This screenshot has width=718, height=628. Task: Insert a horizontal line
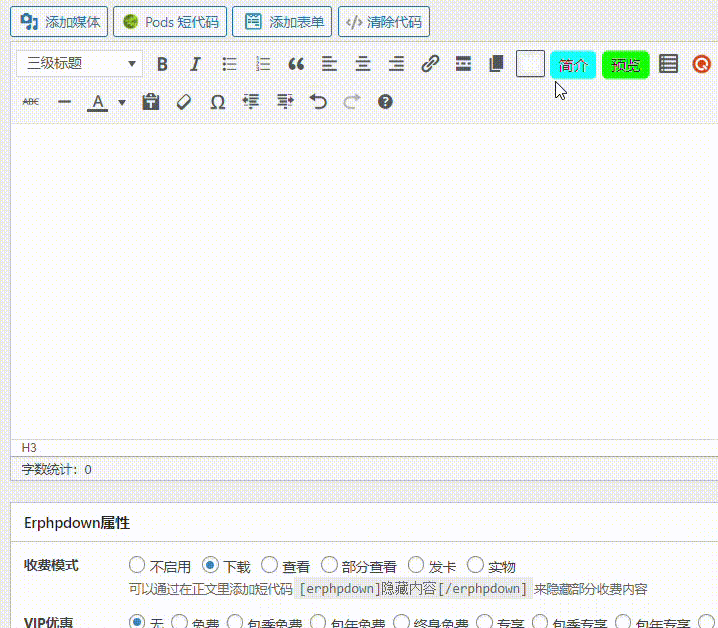(x=65, y=102)
